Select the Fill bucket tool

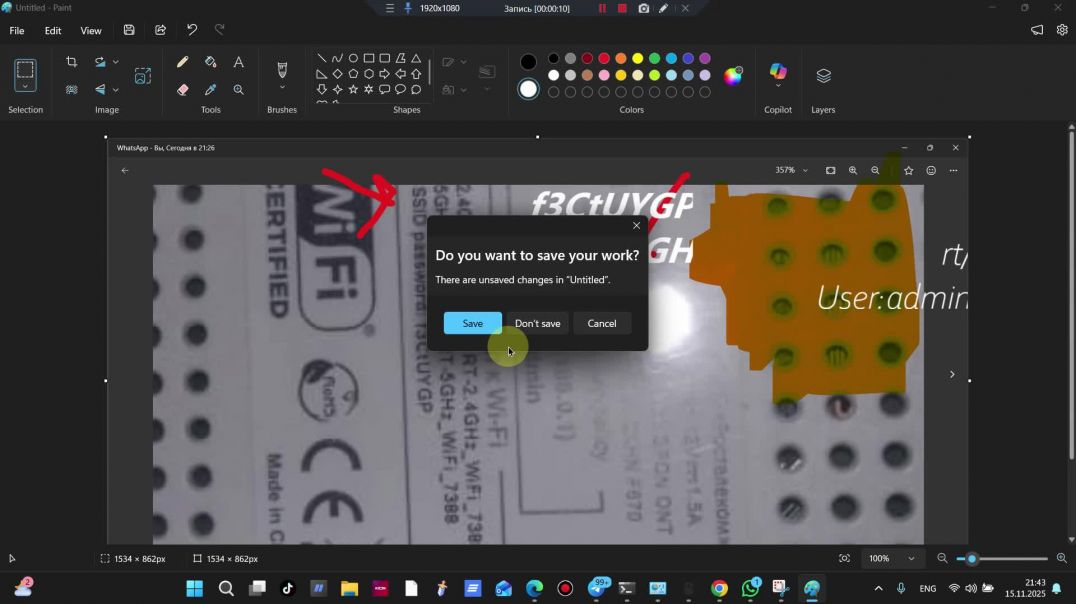point(210,62)
